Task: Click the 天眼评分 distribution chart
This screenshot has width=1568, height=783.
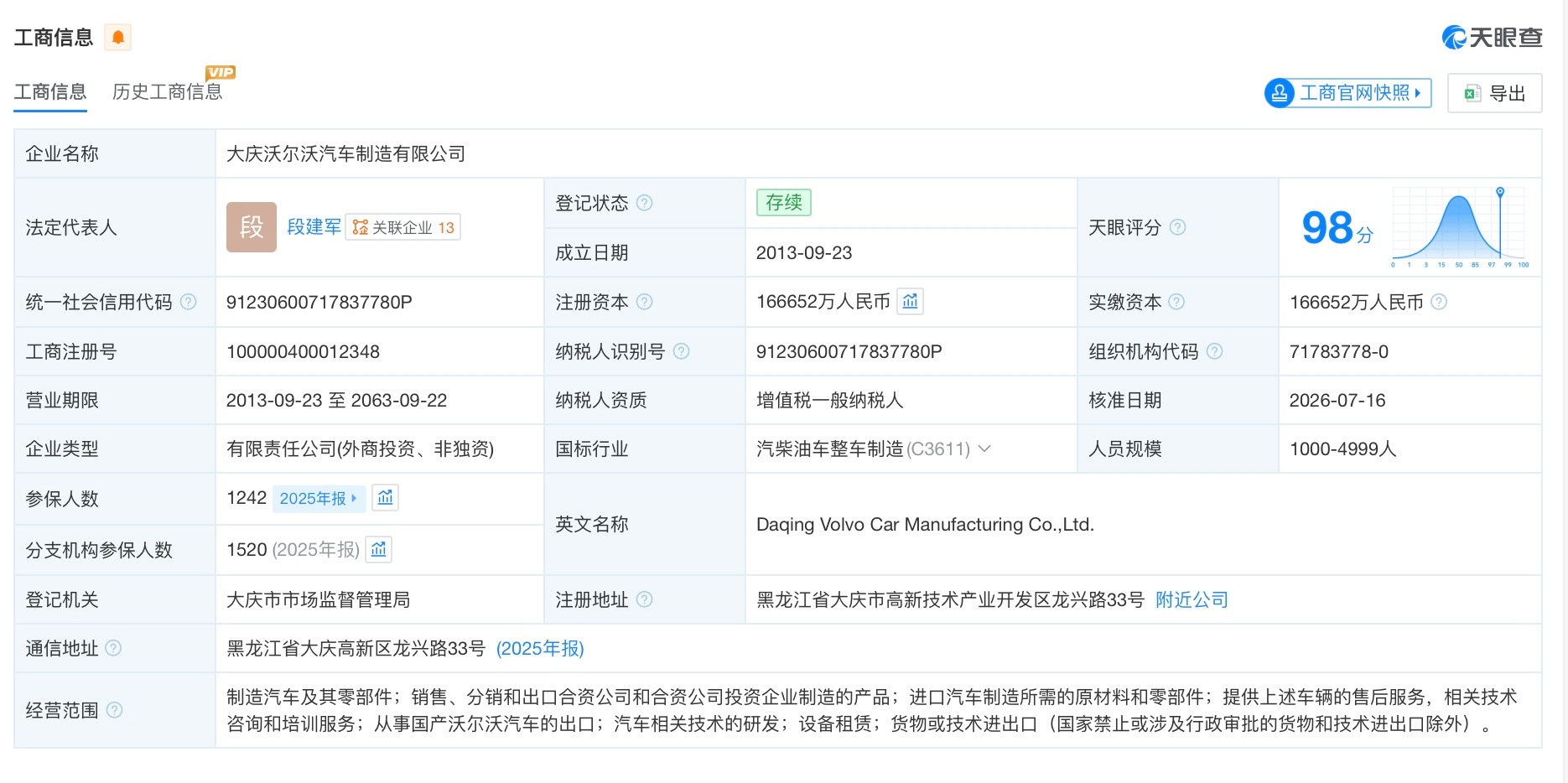Action: coord(1460,227)
